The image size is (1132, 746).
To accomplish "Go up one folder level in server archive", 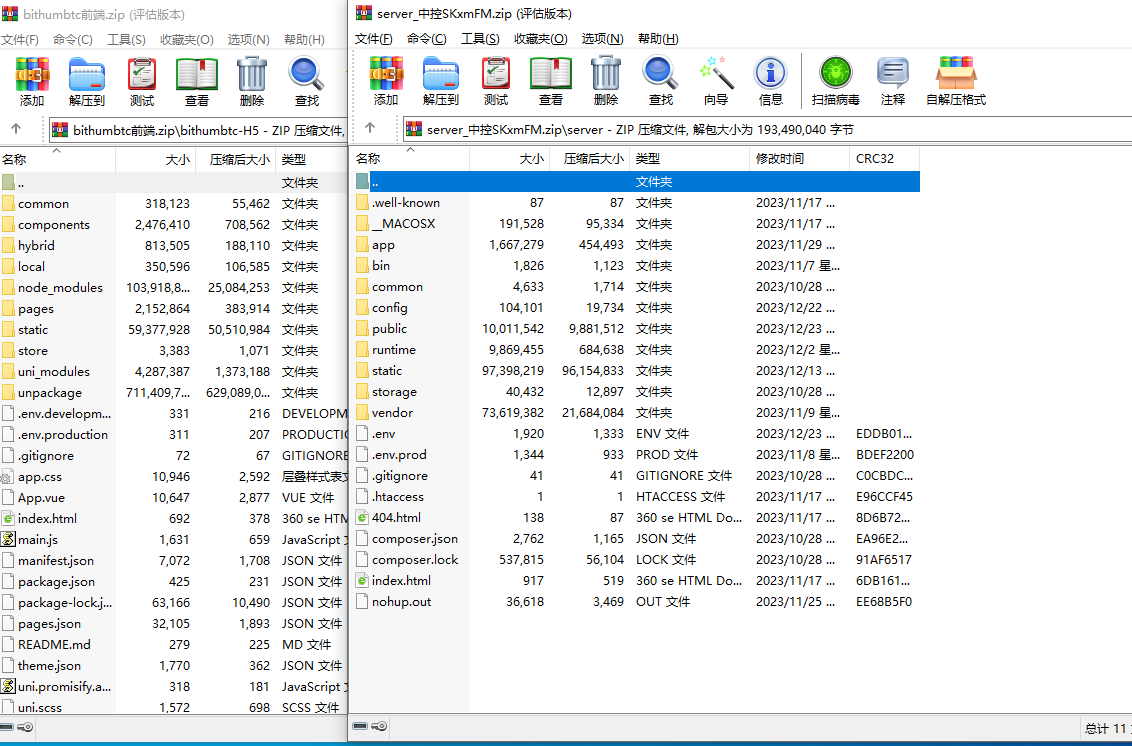I will click(370, 128).
